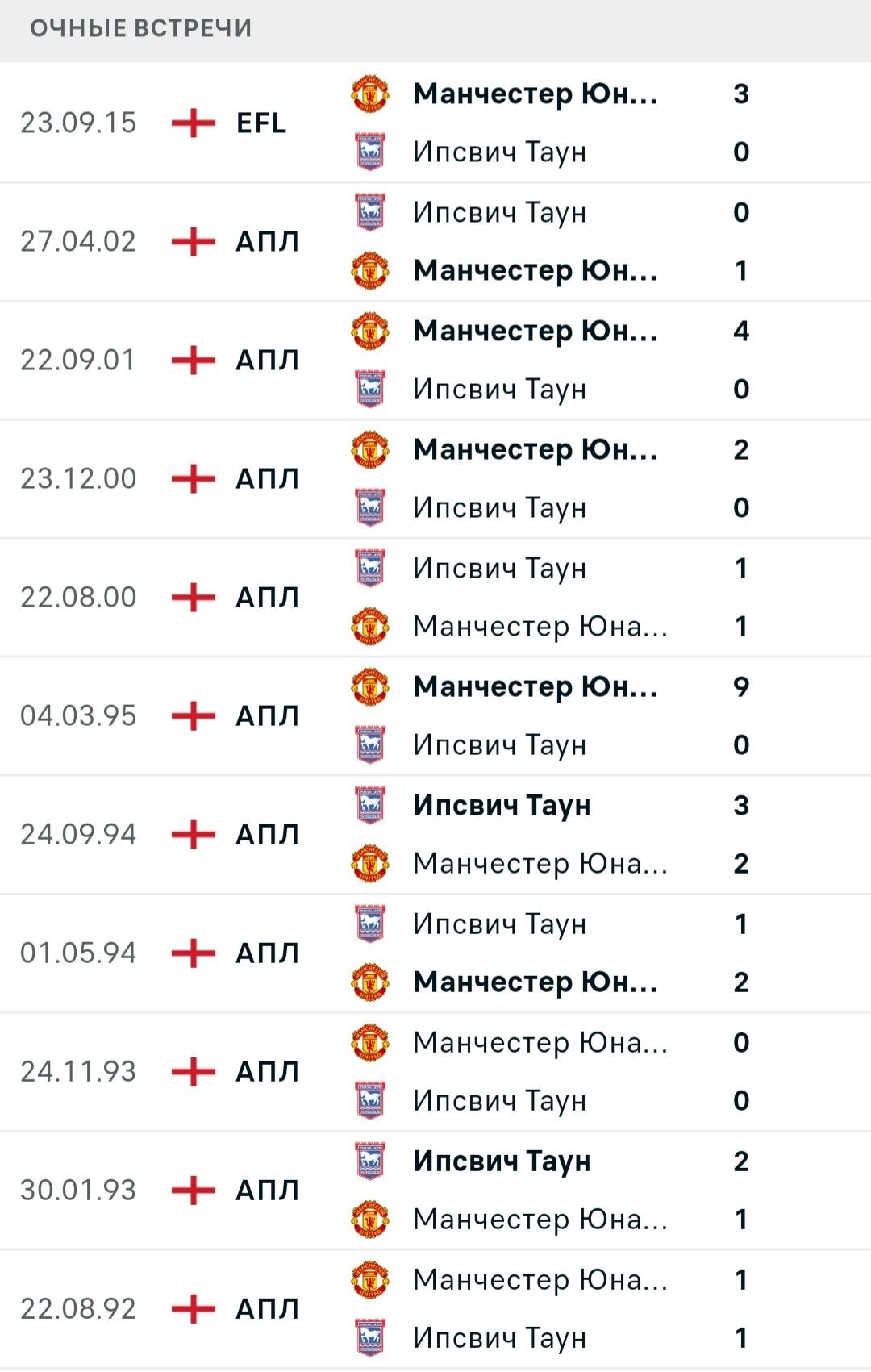Click England flag icon in 23.12.00 row
This screenshot has height=1372, width=871.
click(194, 478)
